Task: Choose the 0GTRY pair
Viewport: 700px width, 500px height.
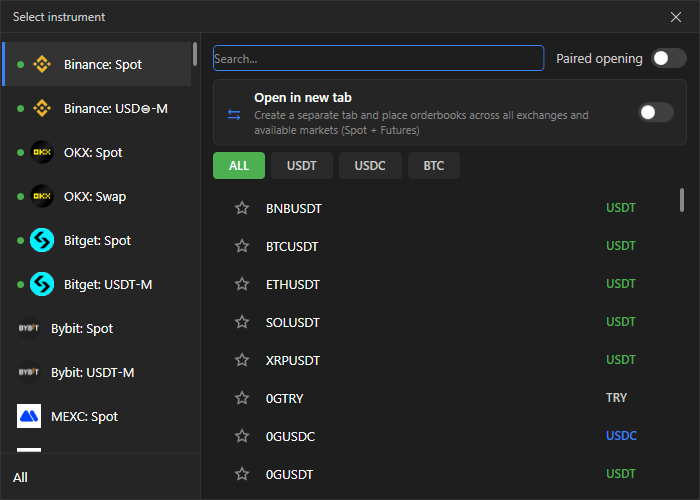Action: coord(444,398)
